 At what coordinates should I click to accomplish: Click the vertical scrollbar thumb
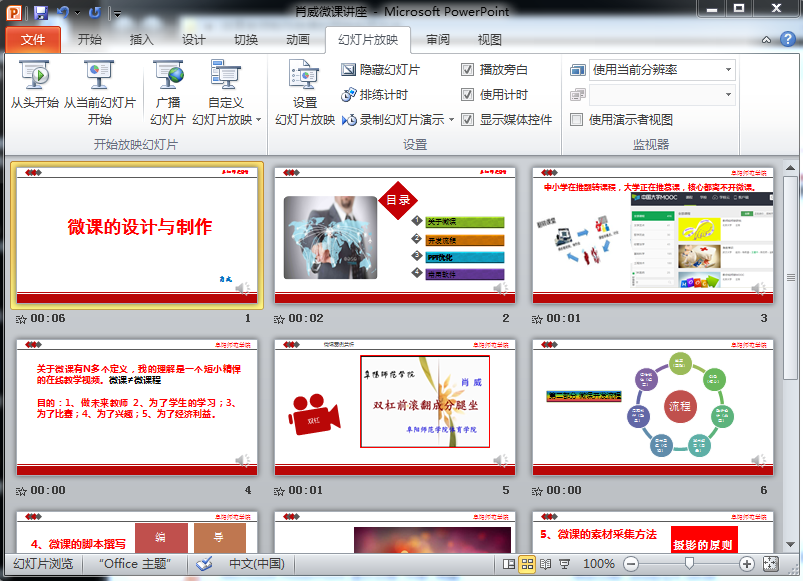(x=790, y=277)
